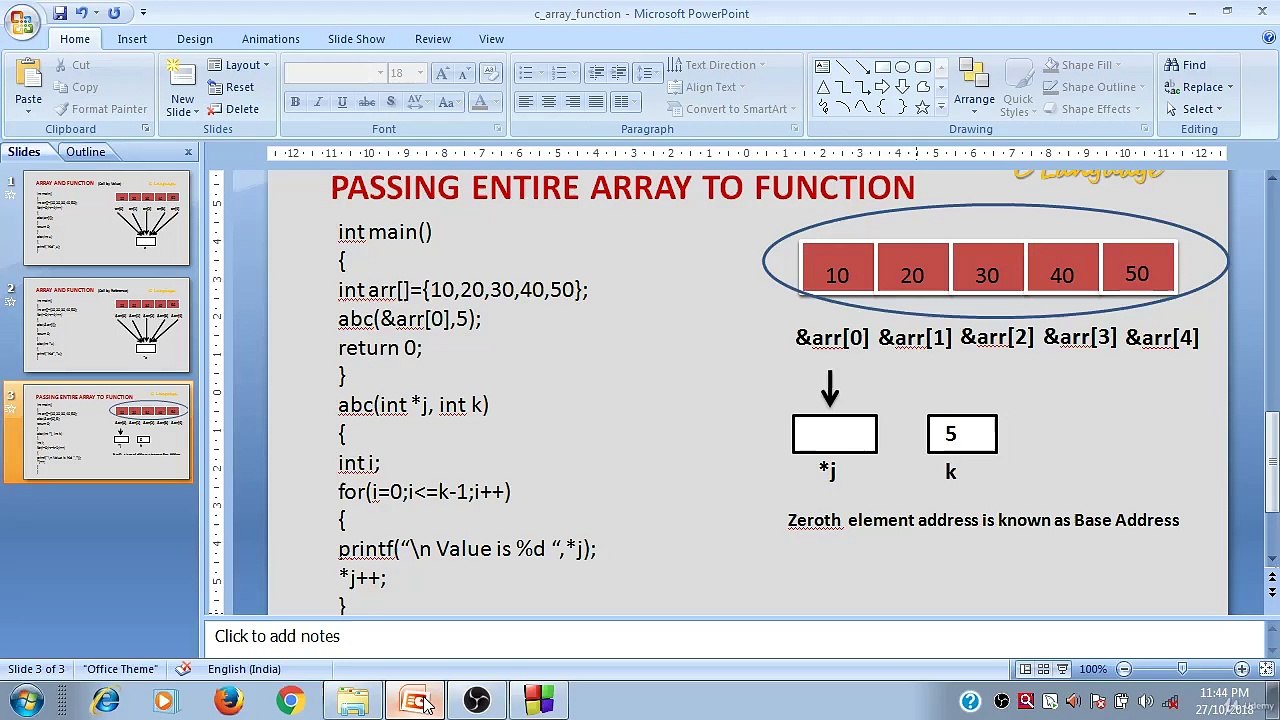Open the Columns dropdown
This screenshot has height=720, width=1280.
(x=627, y=102)
